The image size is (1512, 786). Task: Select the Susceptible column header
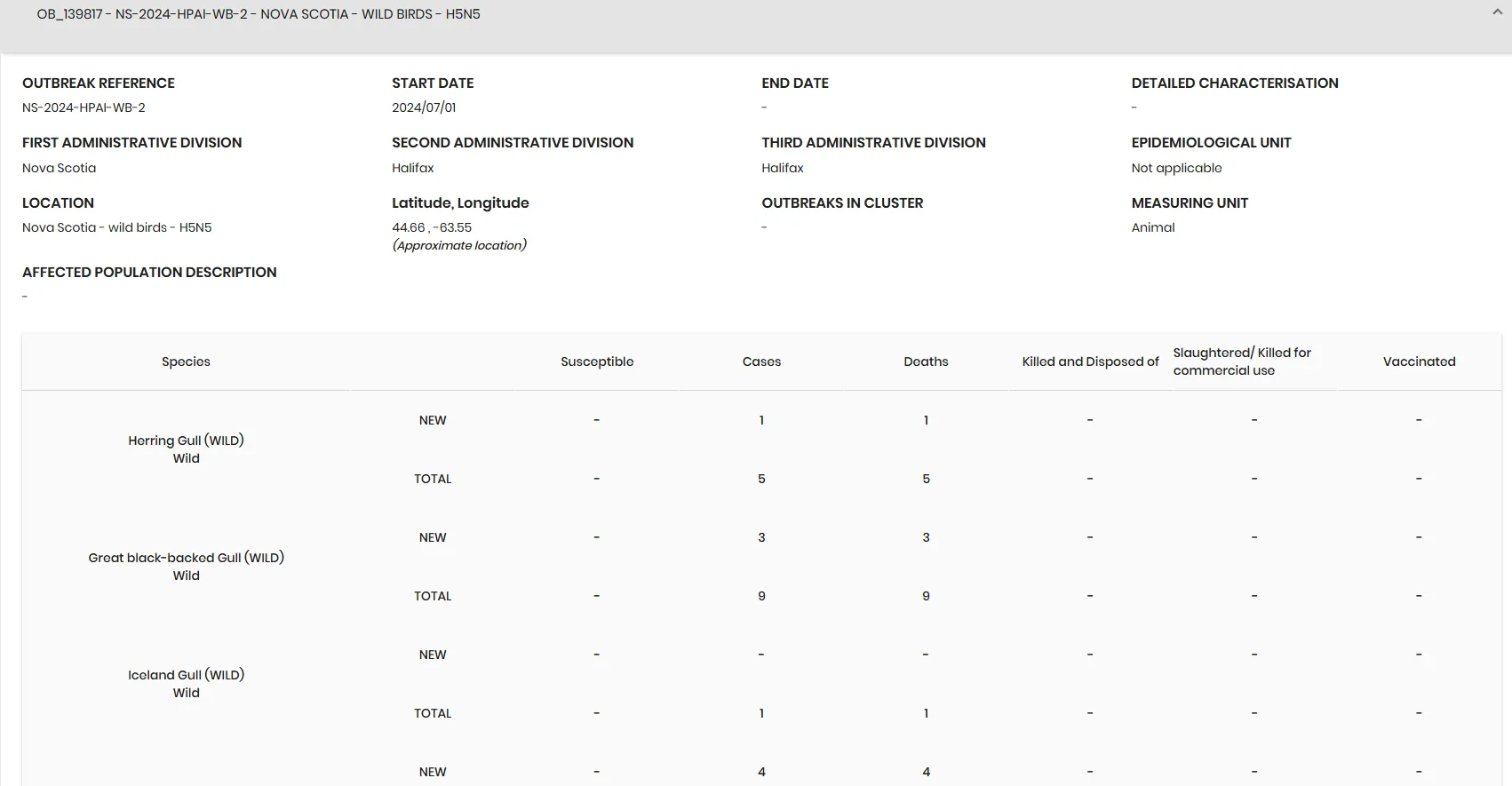pyautogui.click(x=597, y=361)
